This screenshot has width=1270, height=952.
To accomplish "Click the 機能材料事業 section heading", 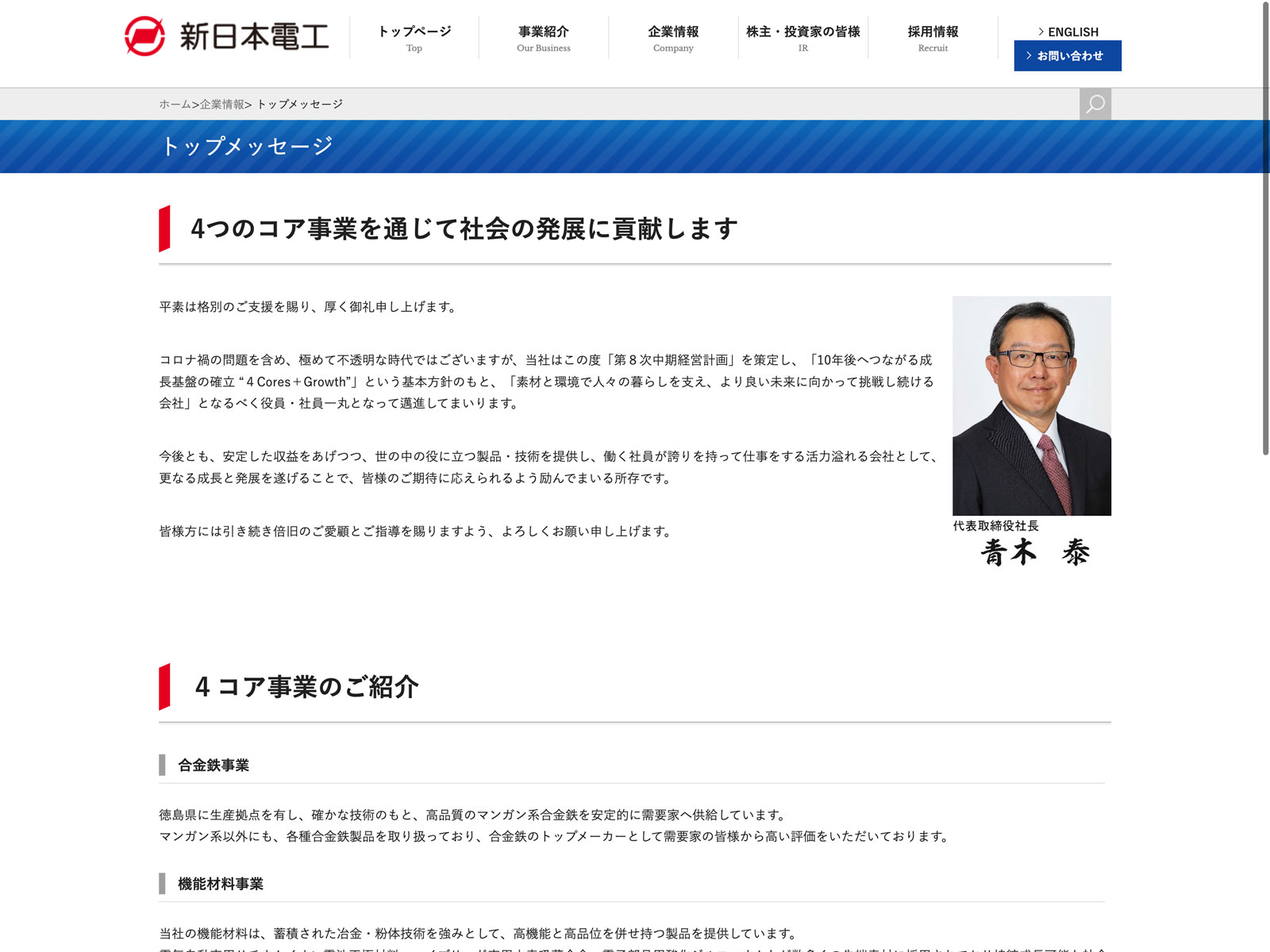I will [x=220, y=884].
